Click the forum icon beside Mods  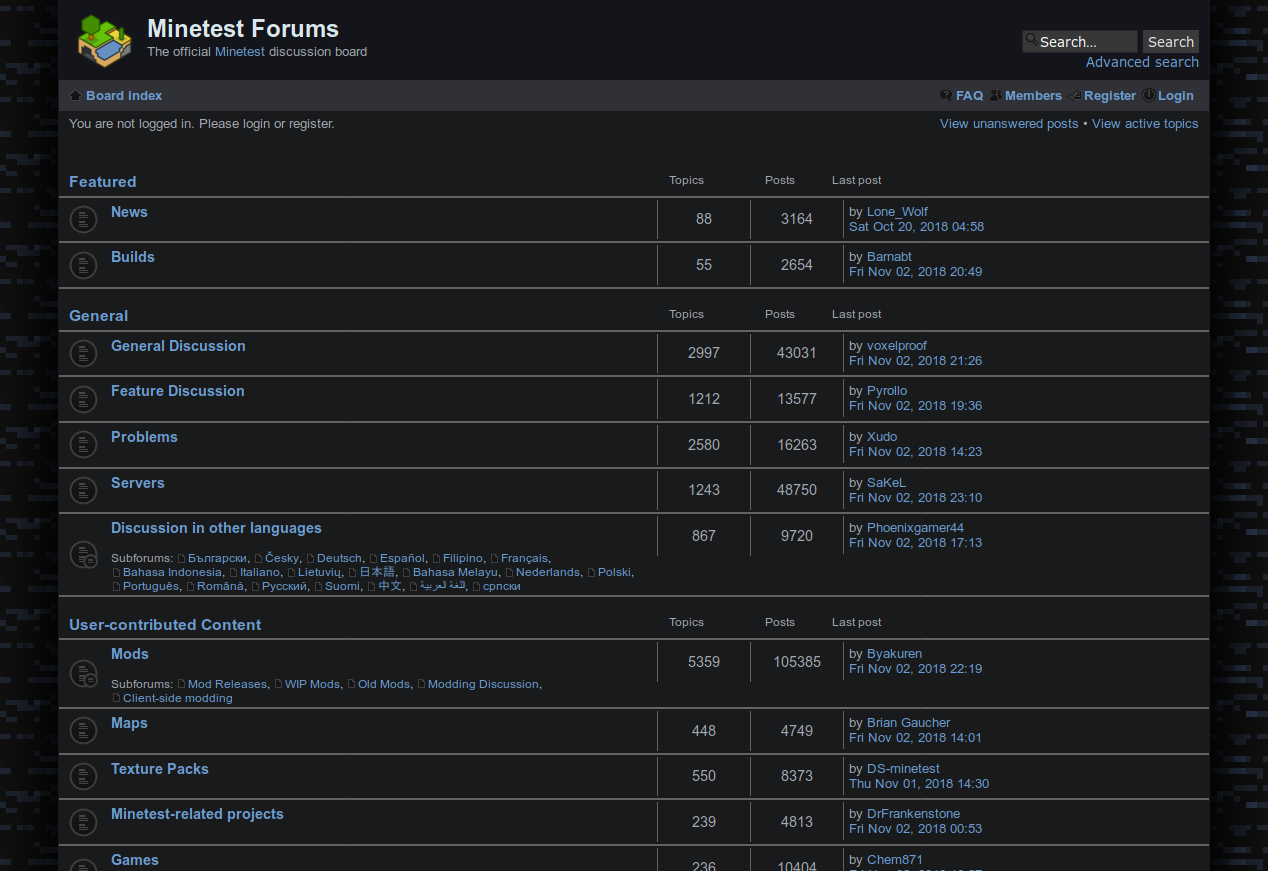pos(83,673)
